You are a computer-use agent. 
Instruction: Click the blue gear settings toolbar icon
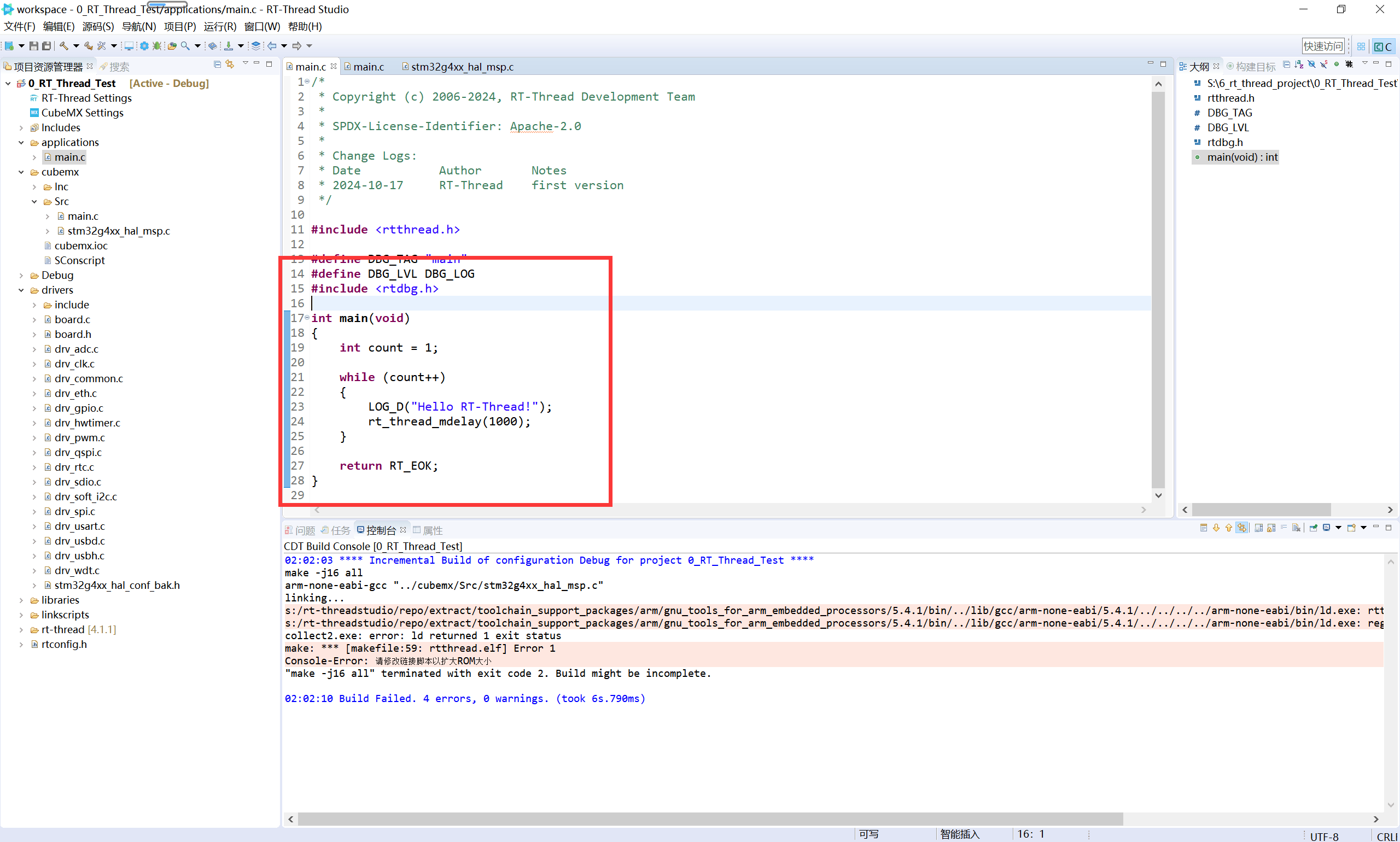144,46
